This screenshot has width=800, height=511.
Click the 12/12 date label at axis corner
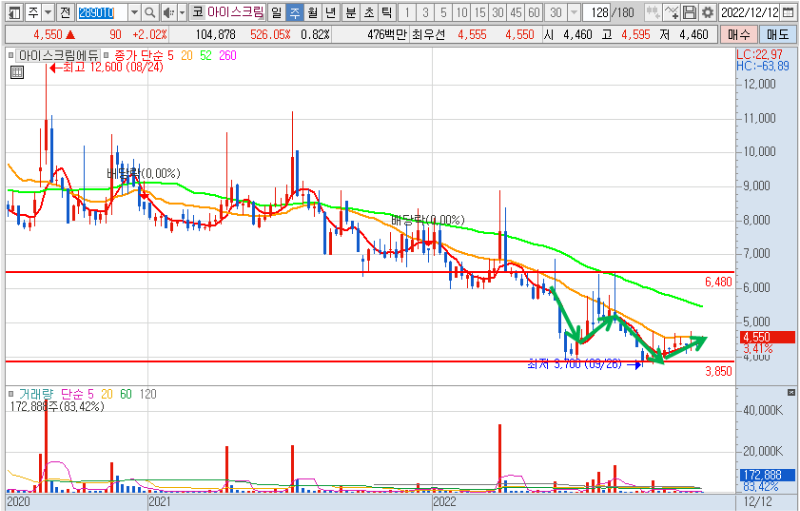[x=758, y=502]
